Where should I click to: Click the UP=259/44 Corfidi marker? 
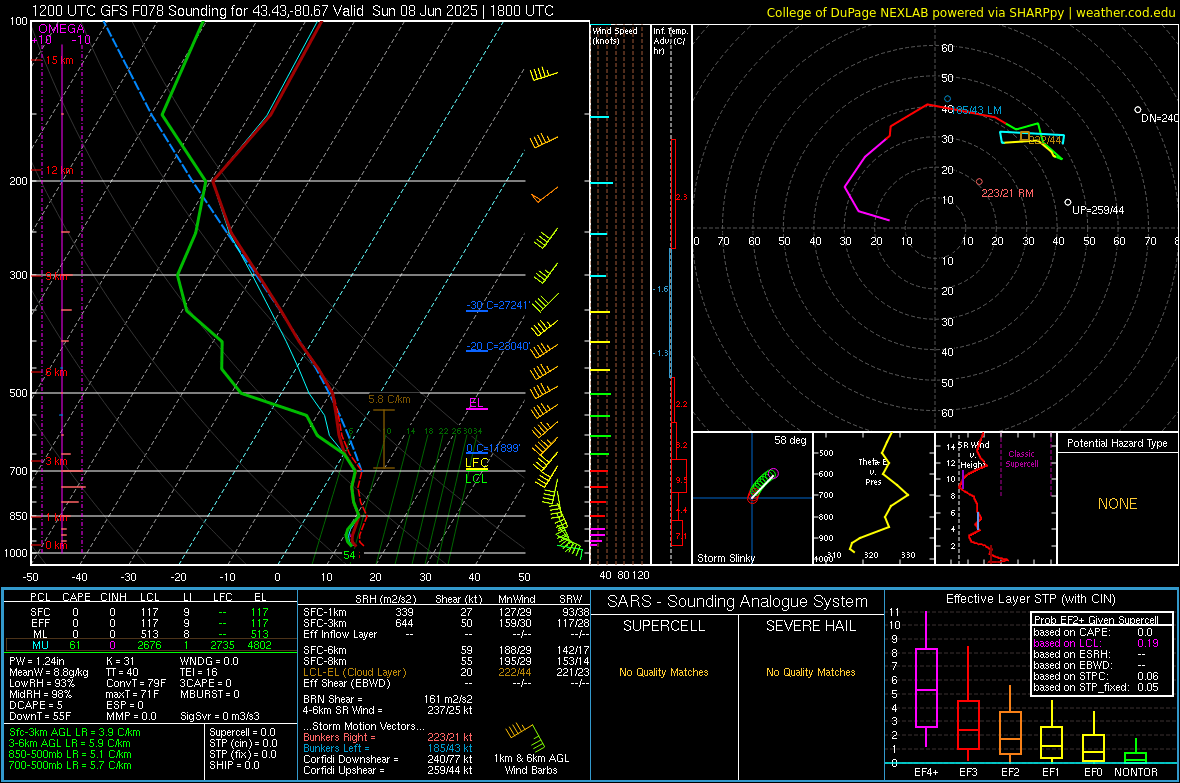tap(1097, 209)
